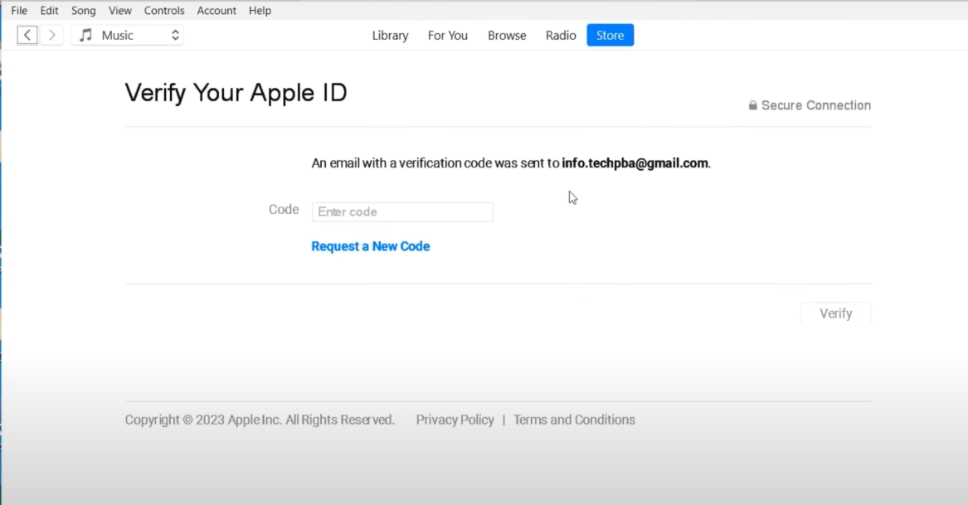
Task: Click the Secure Connection lock icon
Action: click(x=753, y=106)
